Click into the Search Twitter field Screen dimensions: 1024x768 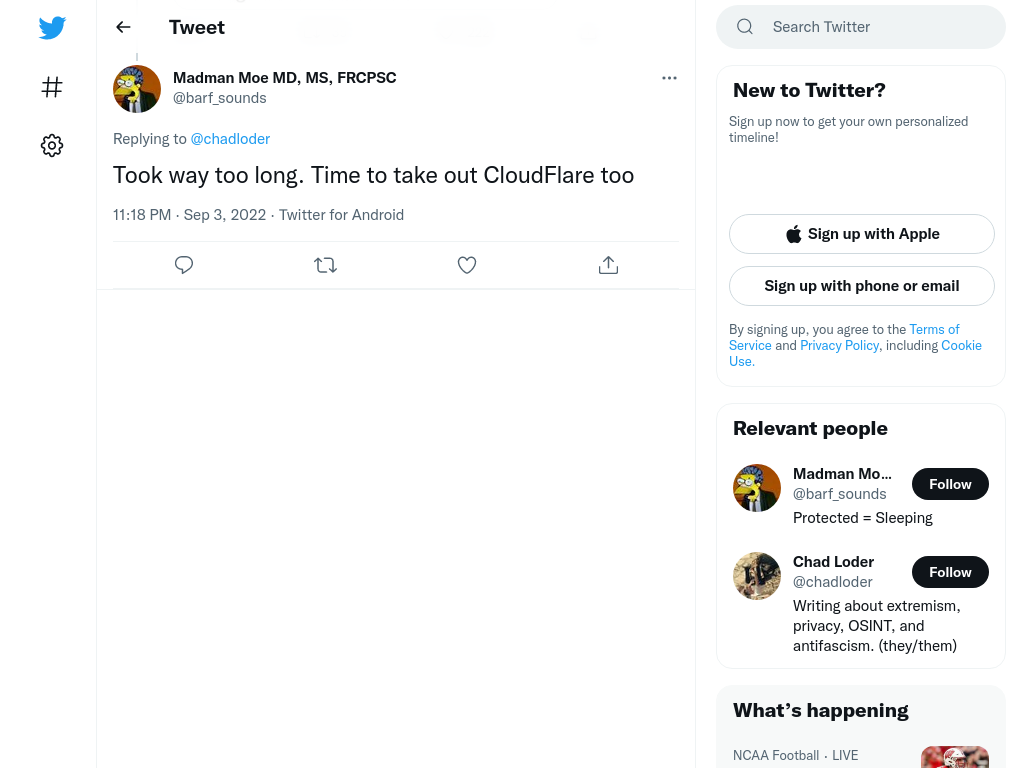click(861, 27)
